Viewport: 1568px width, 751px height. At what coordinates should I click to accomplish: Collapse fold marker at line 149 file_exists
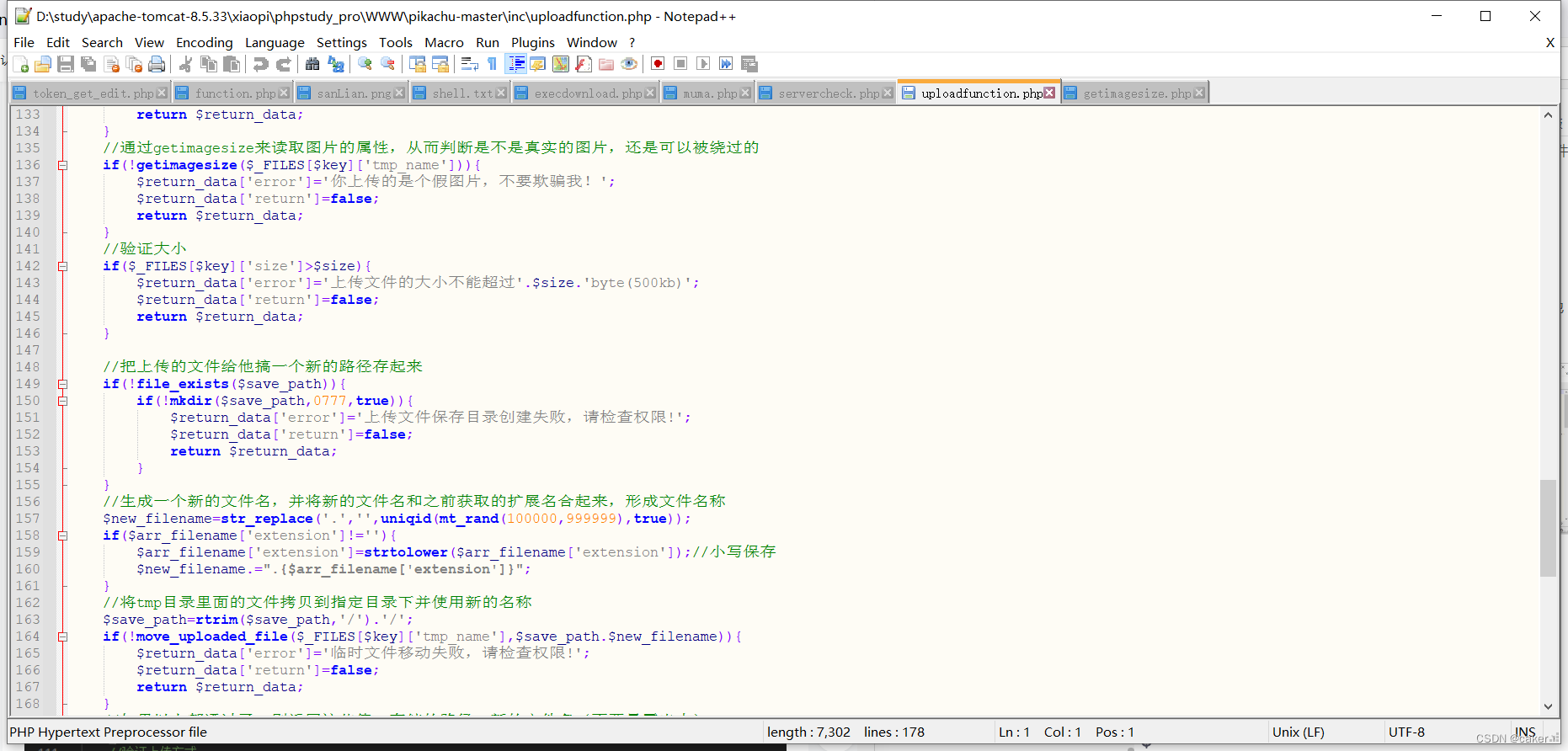62,384
